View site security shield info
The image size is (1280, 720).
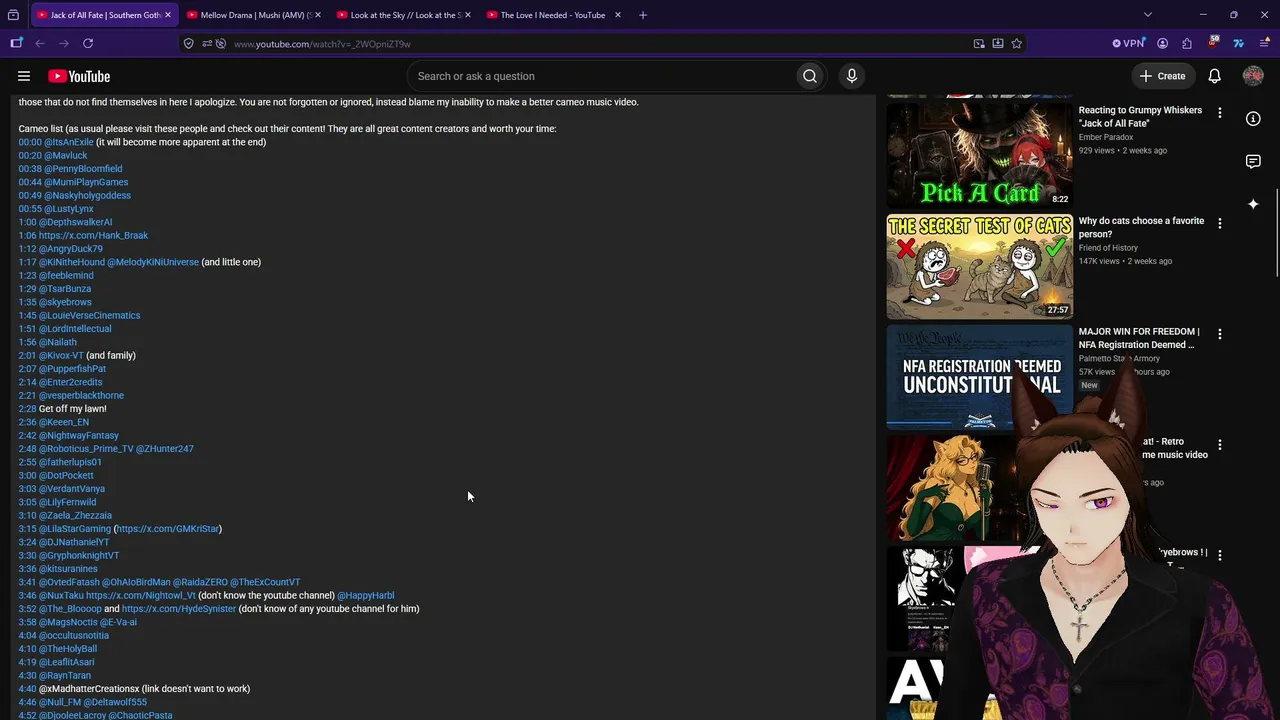(188, 43)
